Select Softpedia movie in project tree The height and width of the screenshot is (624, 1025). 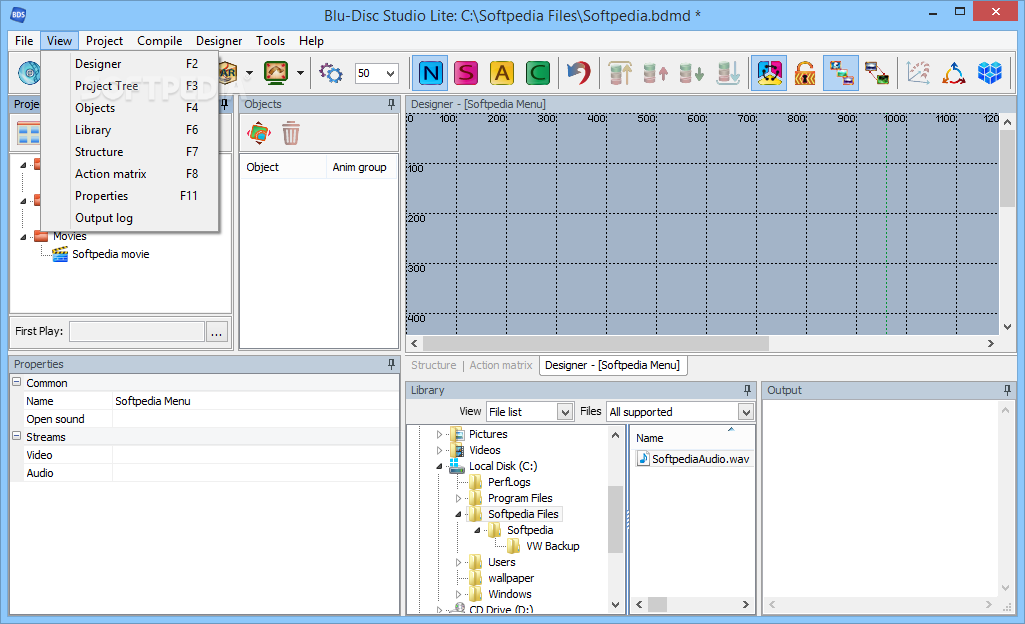(110, 254)
